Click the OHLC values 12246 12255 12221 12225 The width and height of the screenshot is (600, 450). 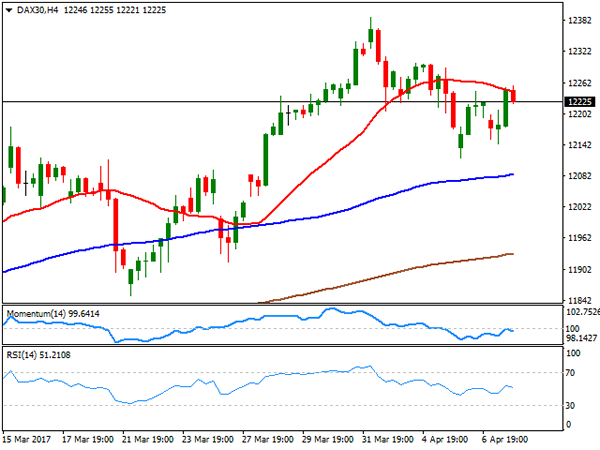pos(115,10)
